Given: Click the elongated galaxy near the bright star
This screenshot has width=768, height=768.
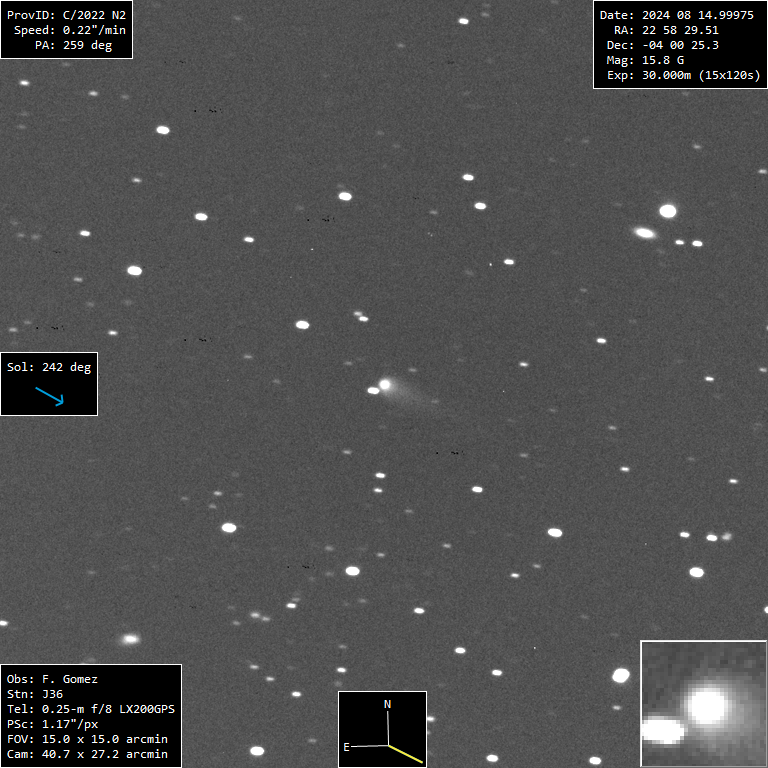Looking at the screenshot, I should point(645,233).
